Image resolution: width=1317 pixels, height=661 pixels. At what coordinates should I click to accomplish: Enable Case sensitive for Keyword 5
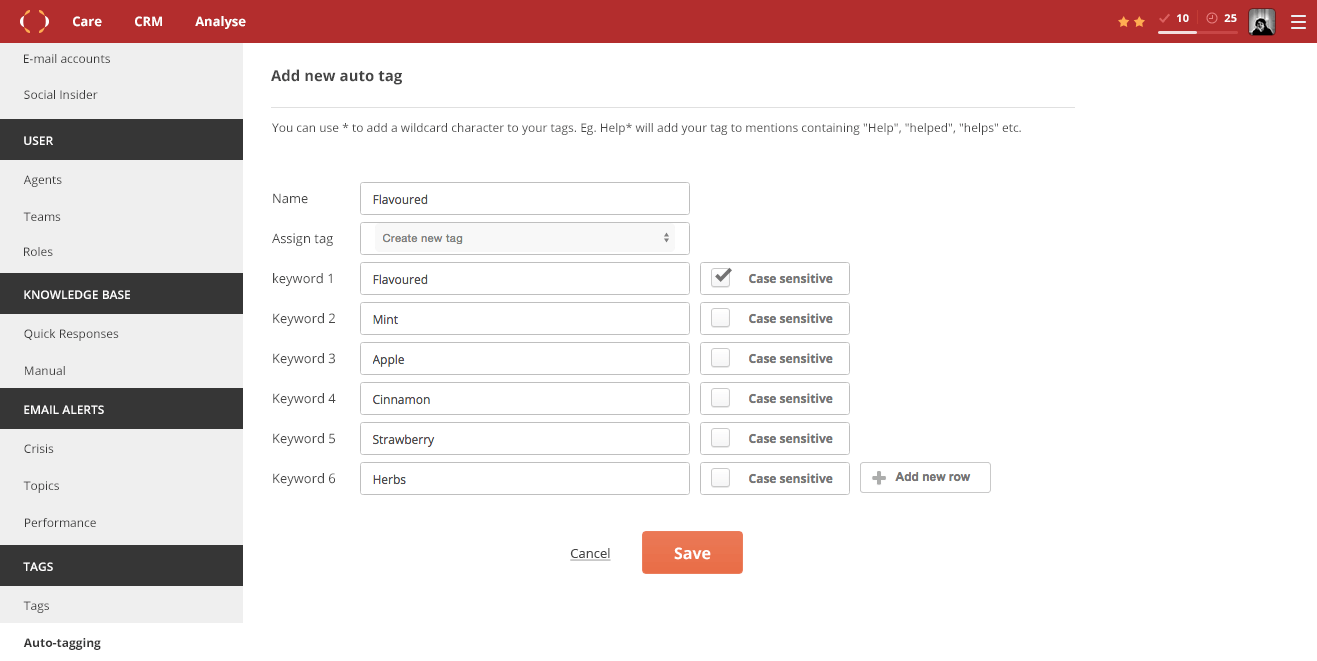[721, 438]
